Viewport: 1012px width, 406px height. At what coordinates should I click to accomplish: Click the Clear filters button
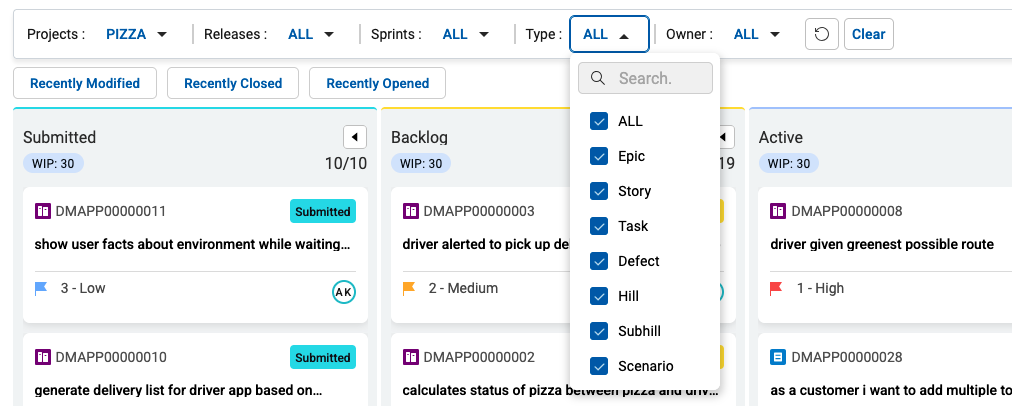(x=869, y=34)
